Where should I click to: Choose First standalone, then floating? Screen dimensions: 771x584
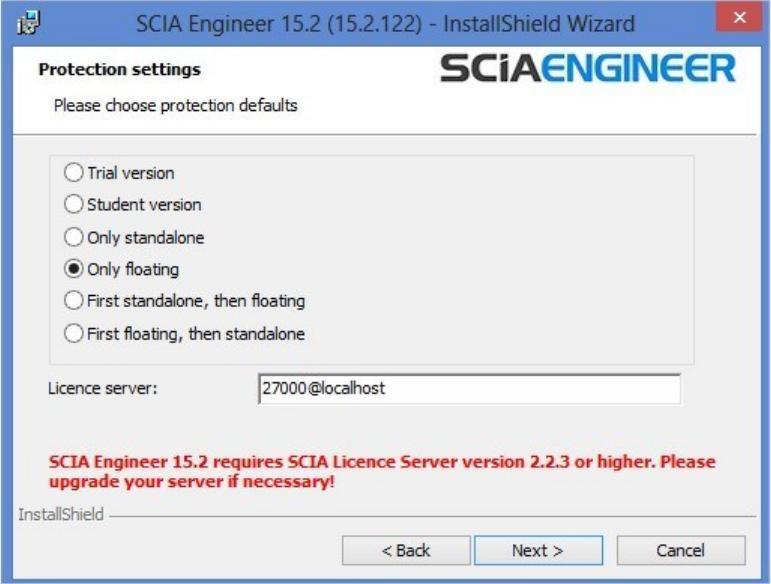184,300
